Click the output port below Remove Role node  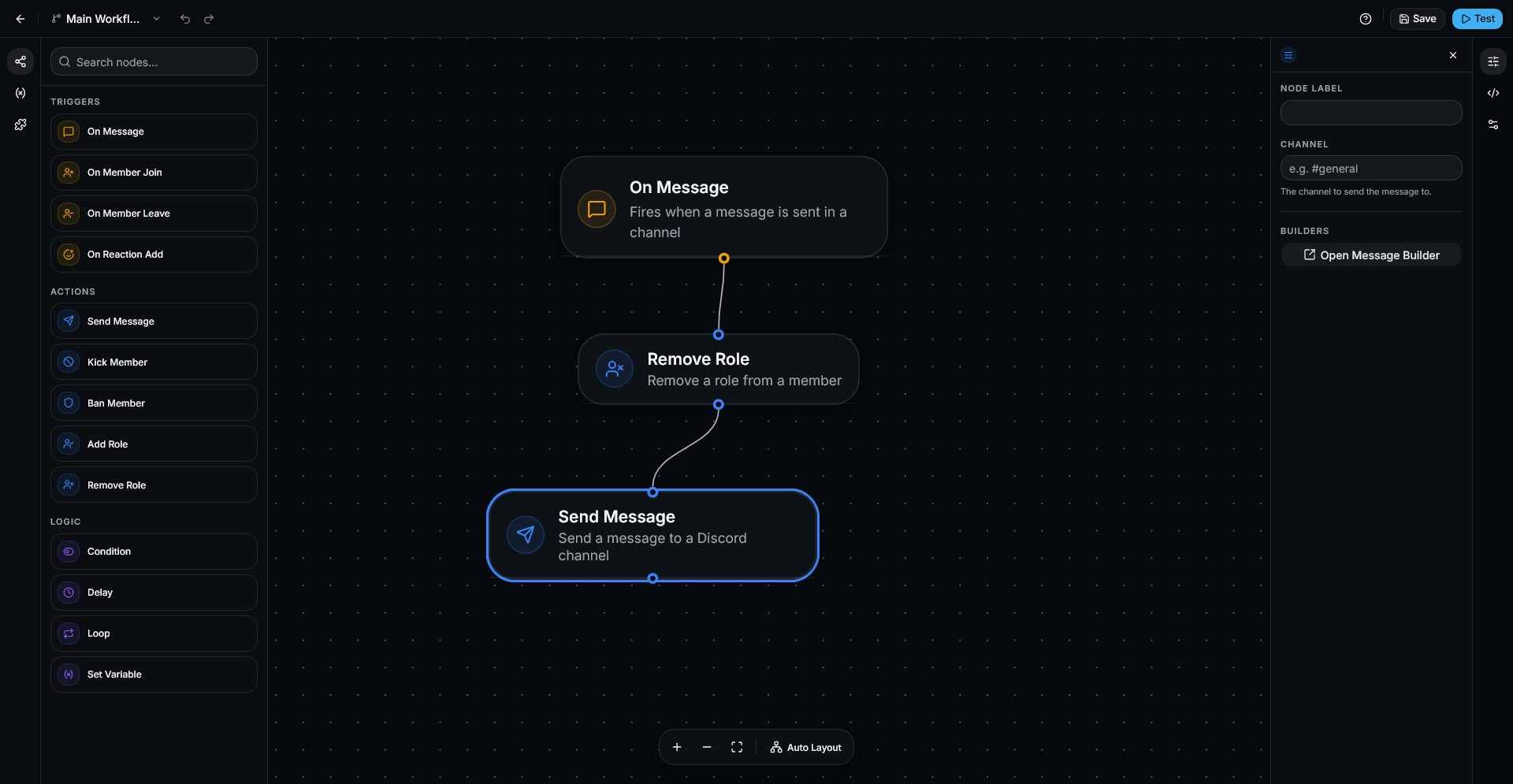[718, 404]
